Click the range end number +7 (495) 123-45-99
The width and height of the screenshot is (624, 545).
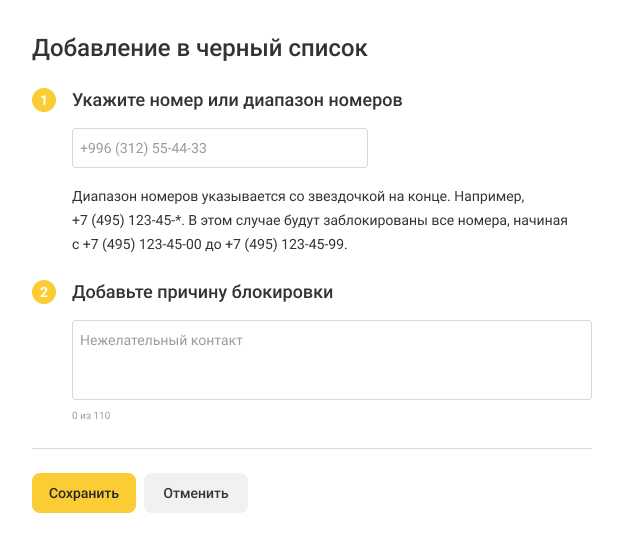(x=286, y=245)
